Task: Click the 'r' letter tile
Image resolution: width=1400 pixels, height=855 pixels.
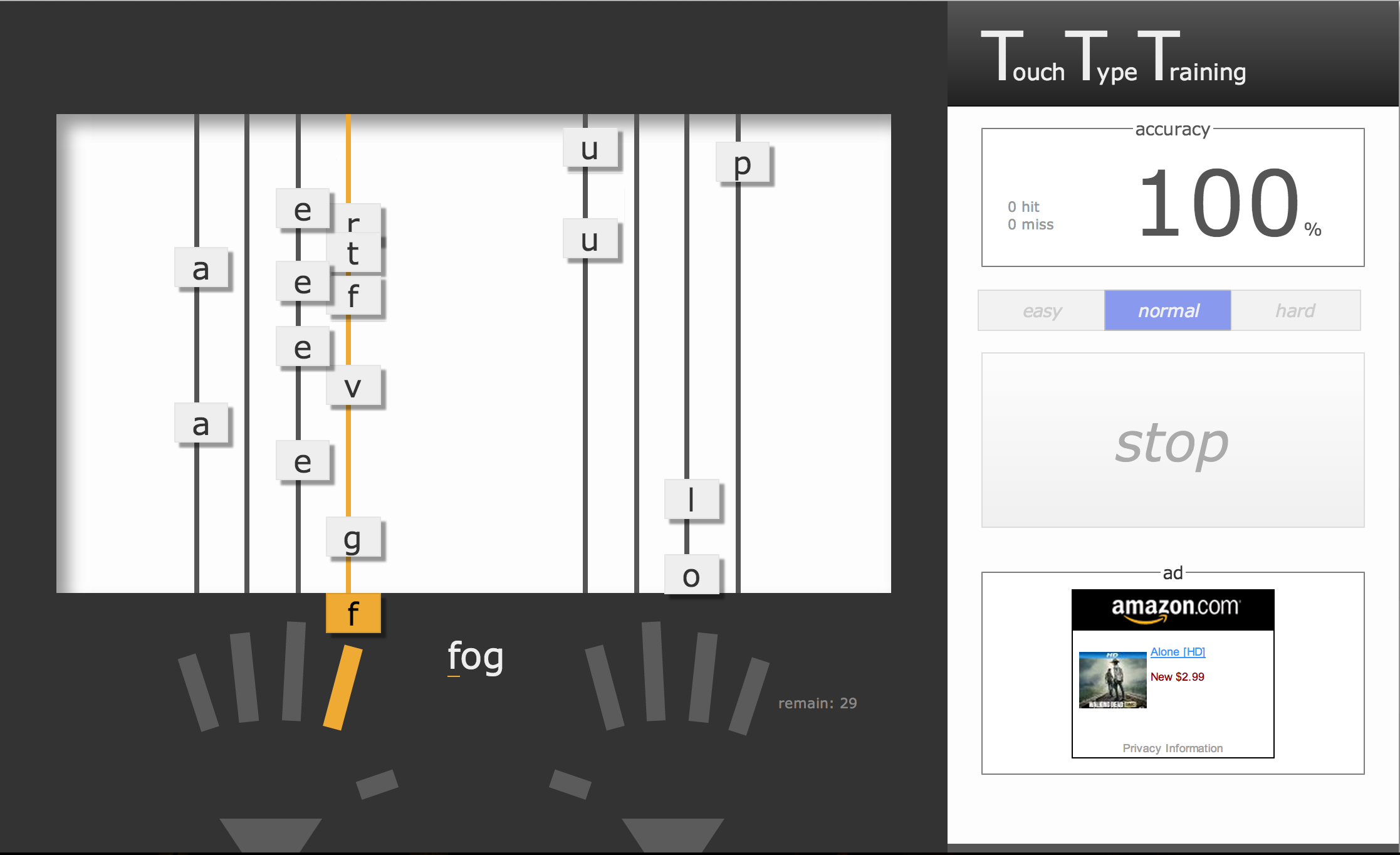Action: (x=355, y=218)
